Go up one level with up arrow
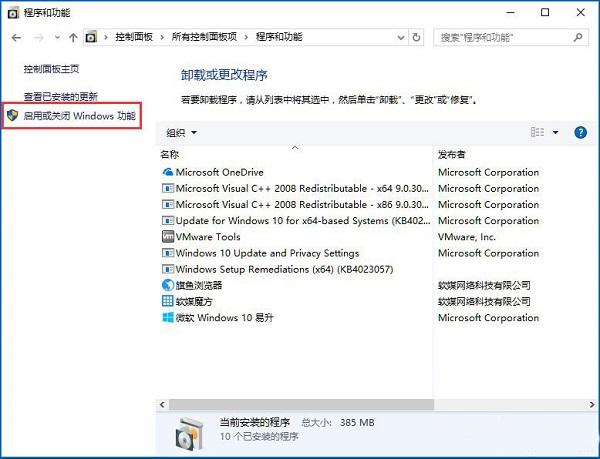The width and height of the screenshot is (600, 459). pyautogui.click(x=73, y=37)
